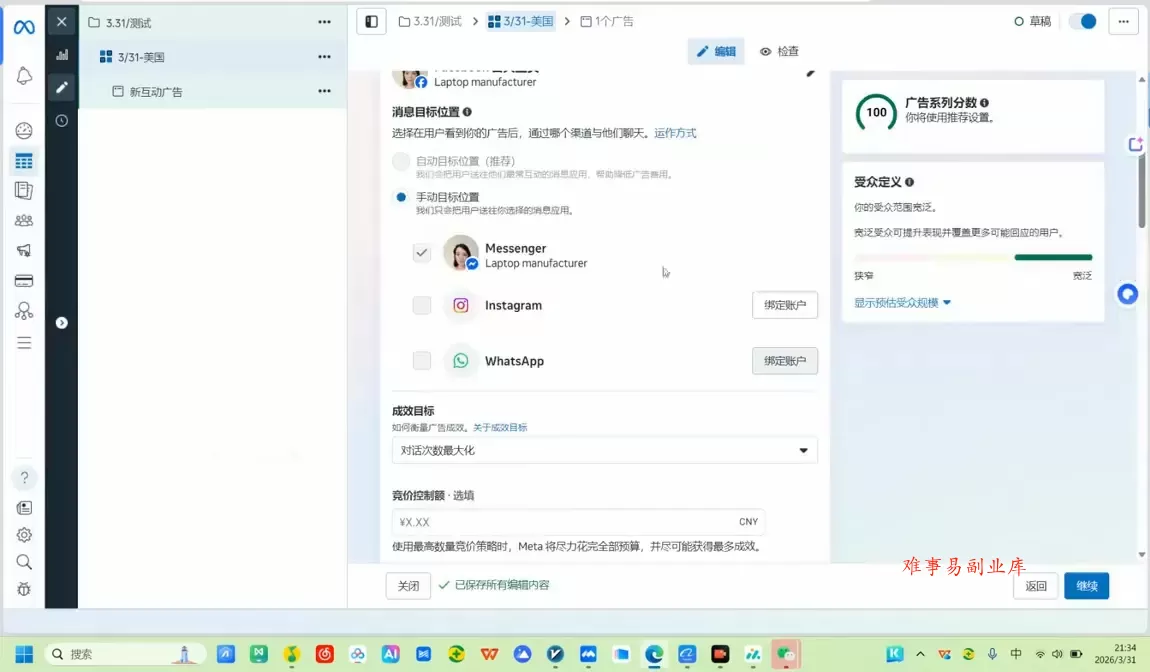
Task: Open the bug report icon
Action: click(x=23, y=589)
